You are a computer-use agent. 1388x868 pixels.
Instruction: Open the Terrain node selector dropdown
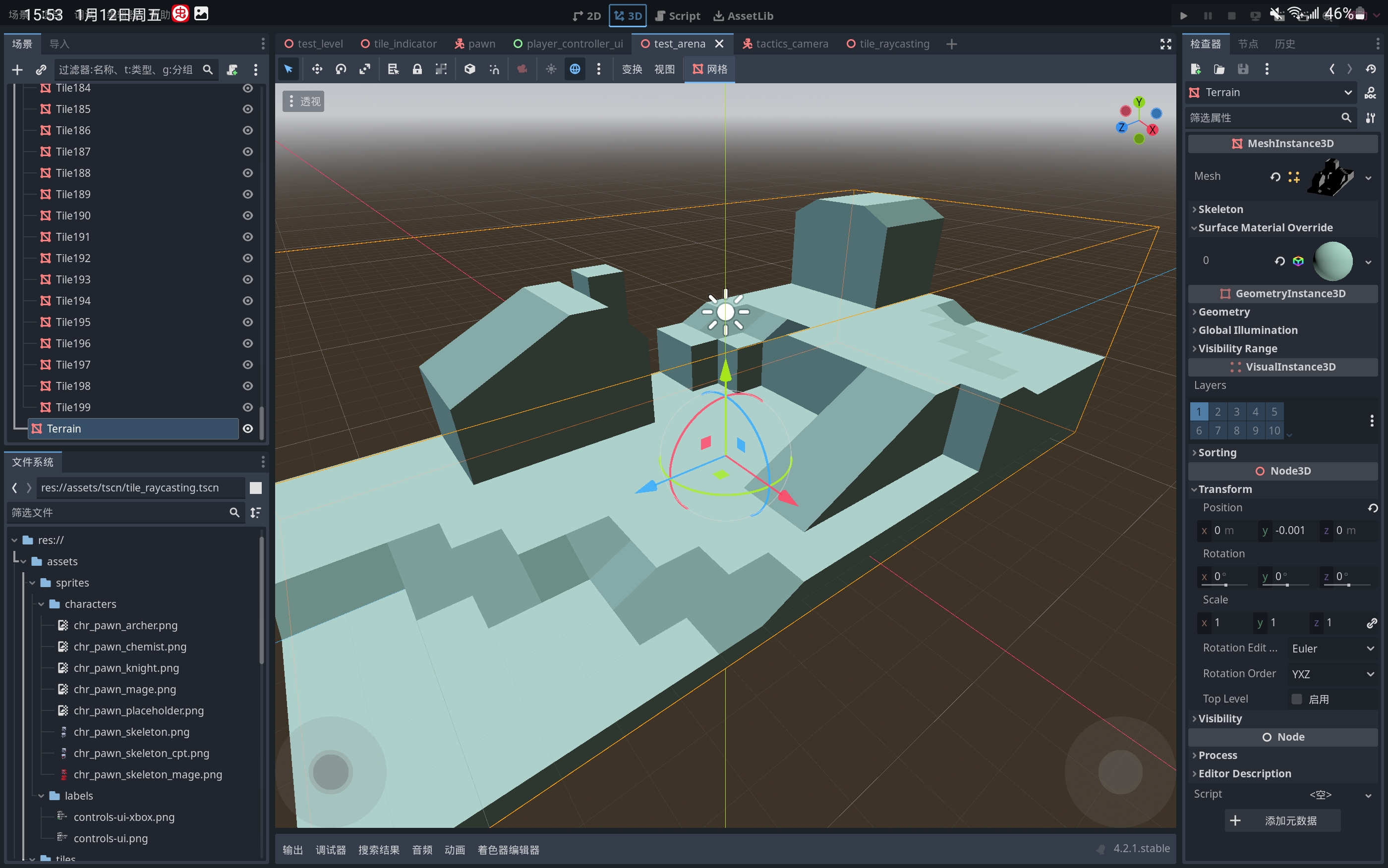click(1272, 93)
